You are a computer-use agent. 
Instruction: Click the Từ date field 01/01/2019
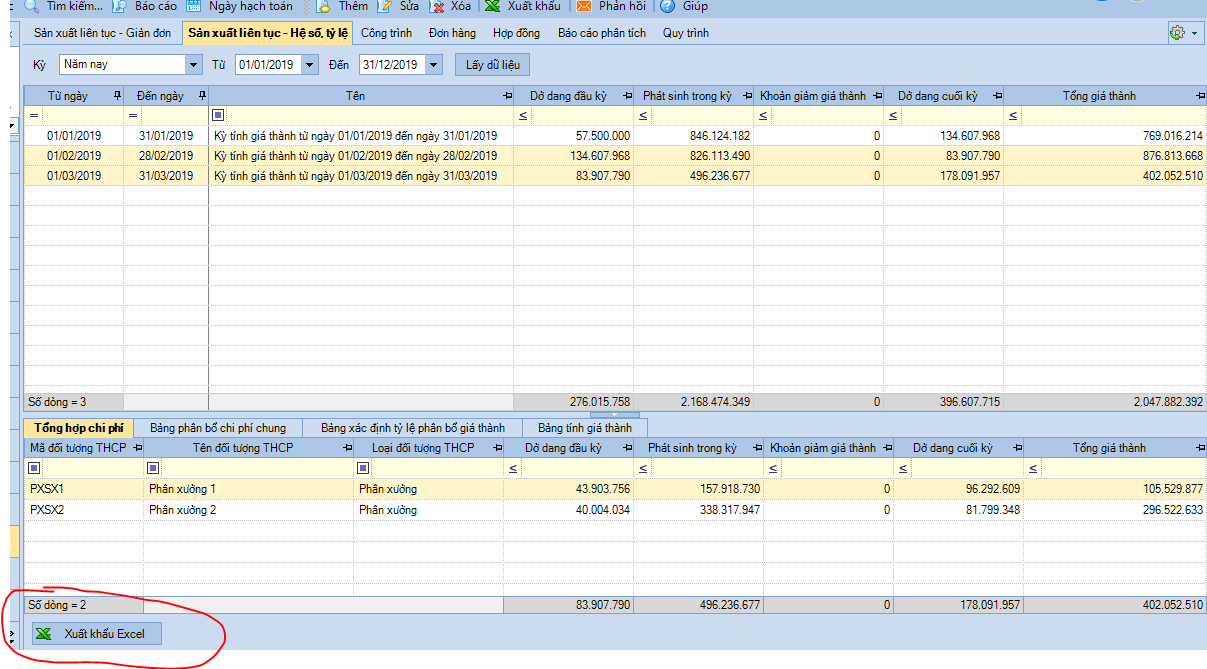[x=268, y=65]
